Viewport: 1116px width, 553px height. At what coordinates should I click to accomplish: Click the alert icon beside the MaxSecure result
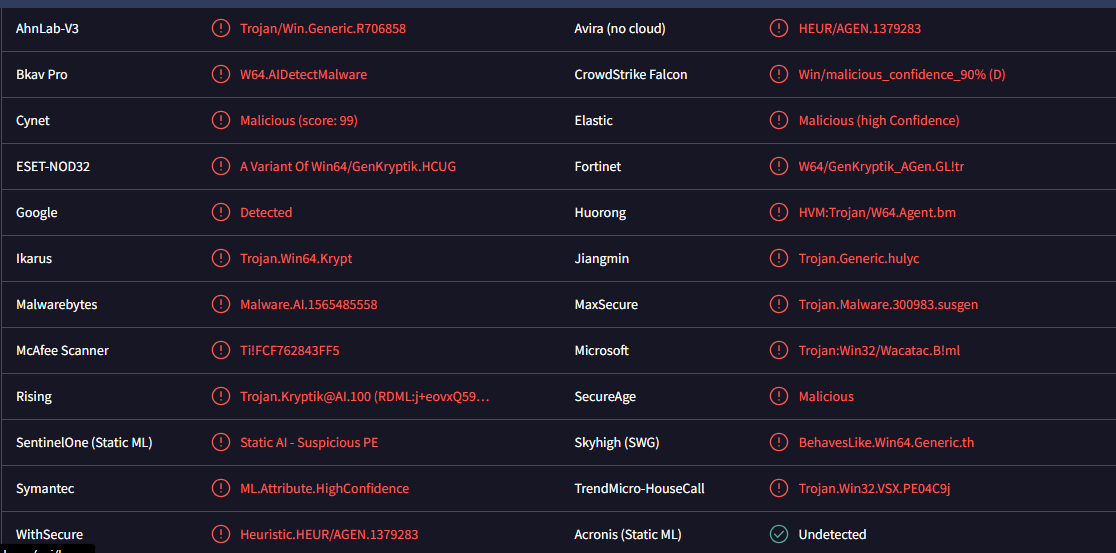[x=779, y=305]
